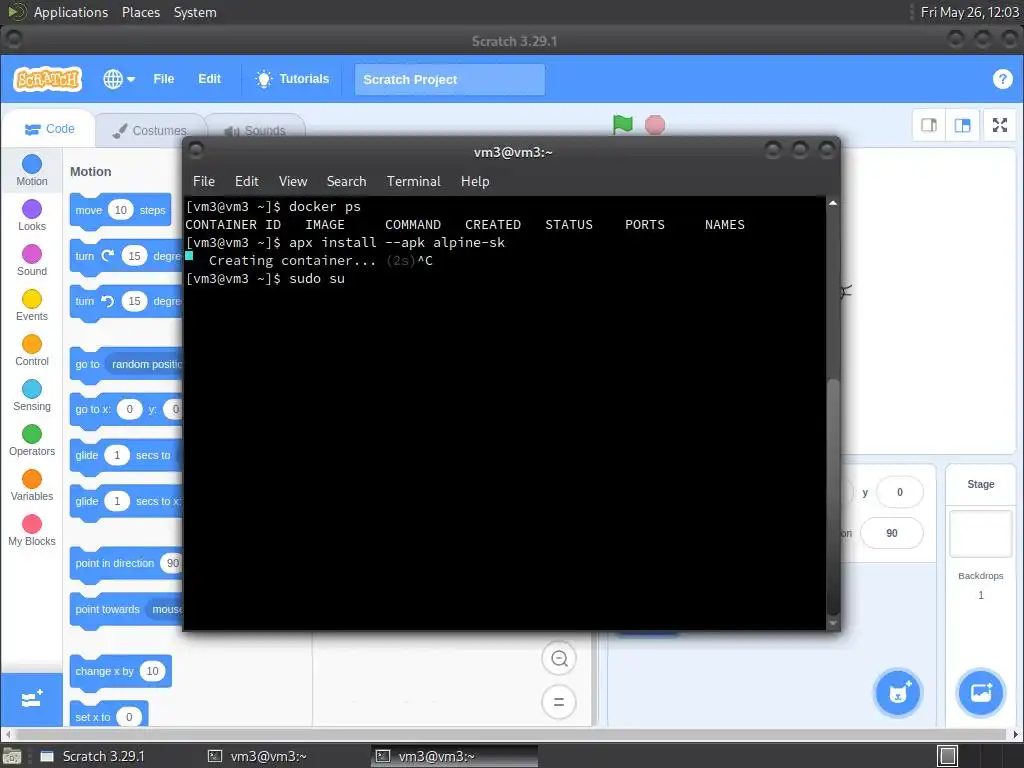Click the change x by 10 block
This screenshot has width=1024, height=768.
(x=120, y=671)
